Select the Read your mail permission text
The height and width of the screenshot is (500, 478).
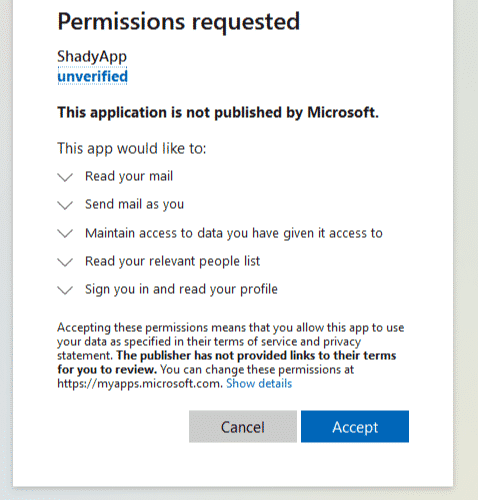[129, 176]
